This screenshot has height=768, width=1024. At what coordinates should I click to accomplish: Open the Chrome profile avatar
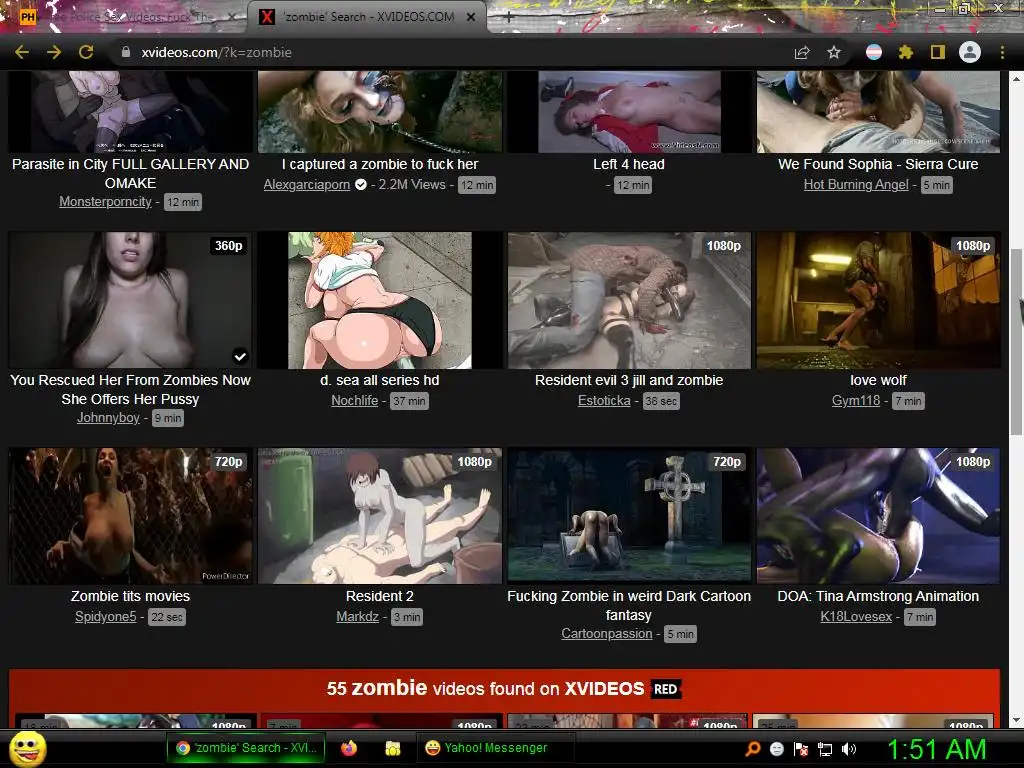coord(970,52)
